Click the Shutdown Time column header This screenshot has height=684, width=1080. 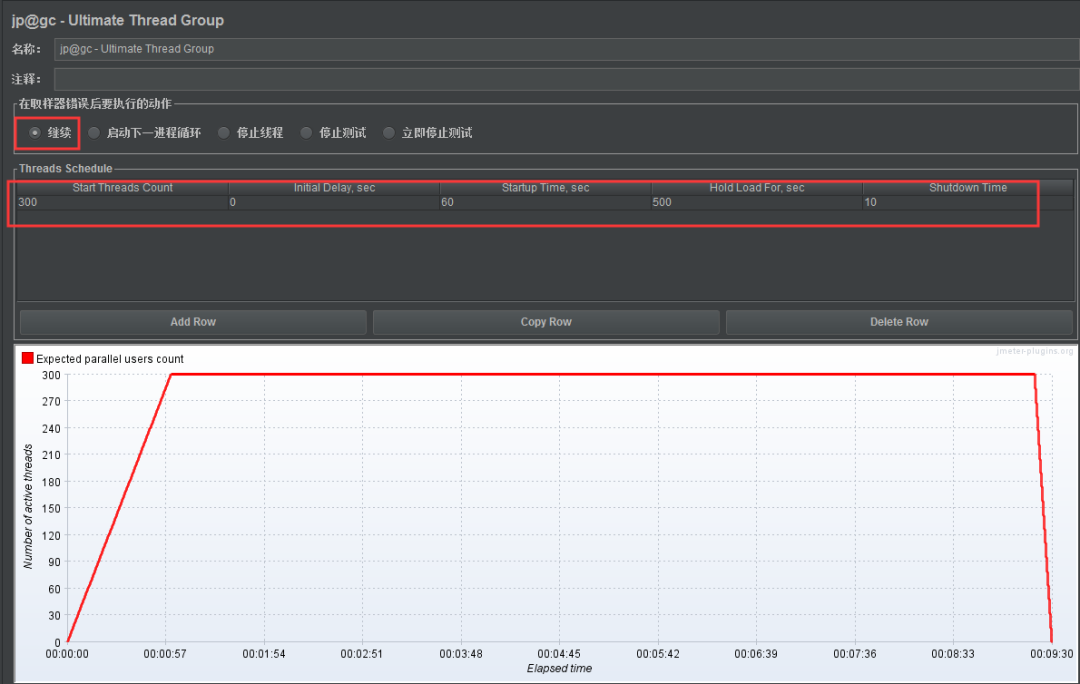968,187
